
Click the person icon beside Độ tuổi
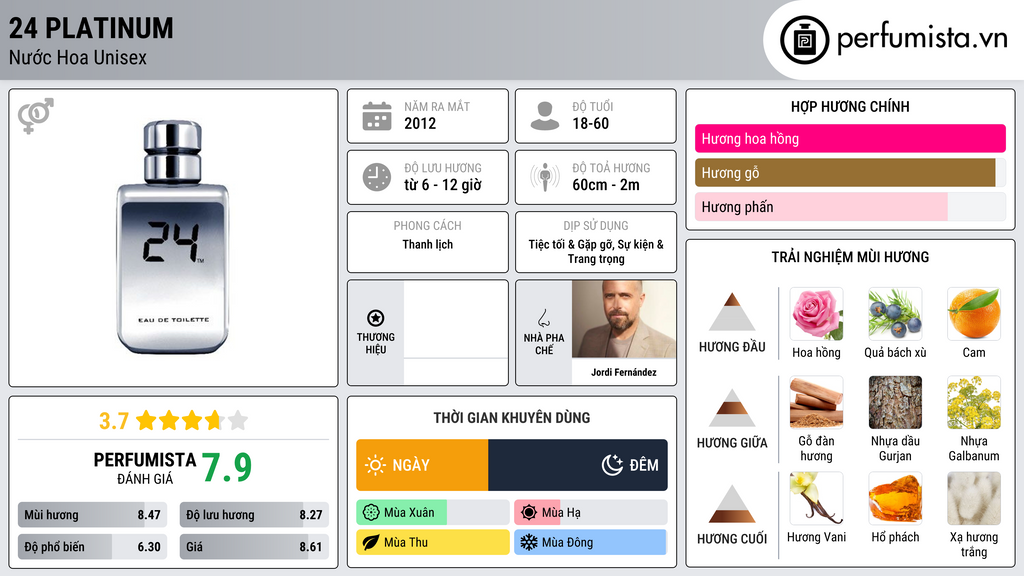(545, 116)
